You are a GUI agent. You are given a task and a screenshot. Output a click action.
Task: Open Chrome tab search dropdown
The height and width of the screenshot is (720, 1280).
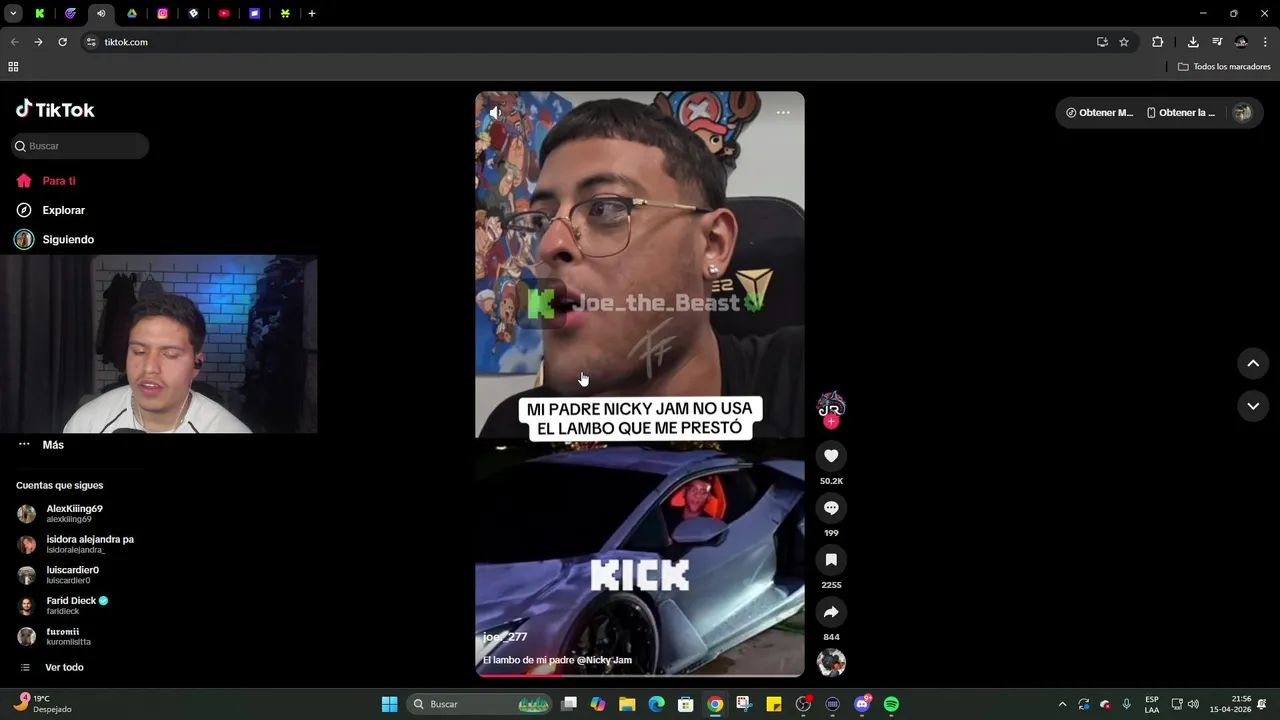[13, 13]
